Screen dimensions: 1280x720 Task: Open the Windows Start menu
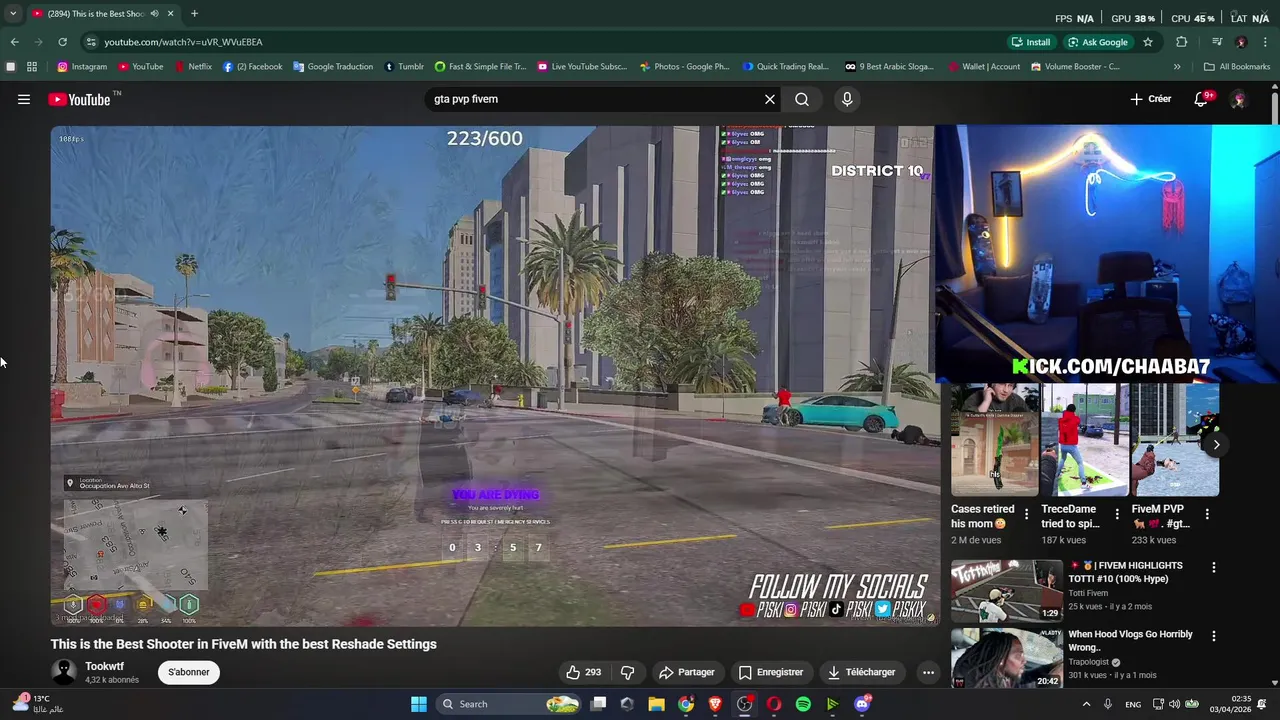pos(419,704)
